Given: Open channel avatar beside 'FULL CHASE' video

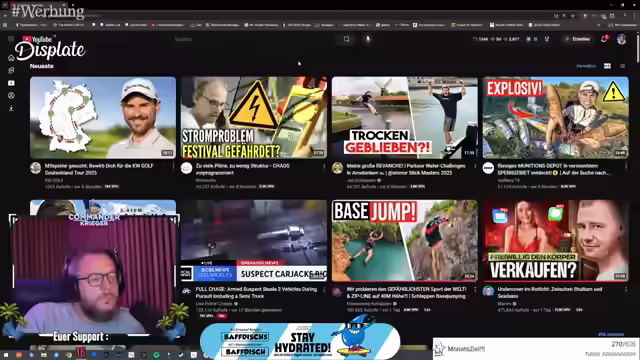Looking at the screenshot, I should click(187, 291).
